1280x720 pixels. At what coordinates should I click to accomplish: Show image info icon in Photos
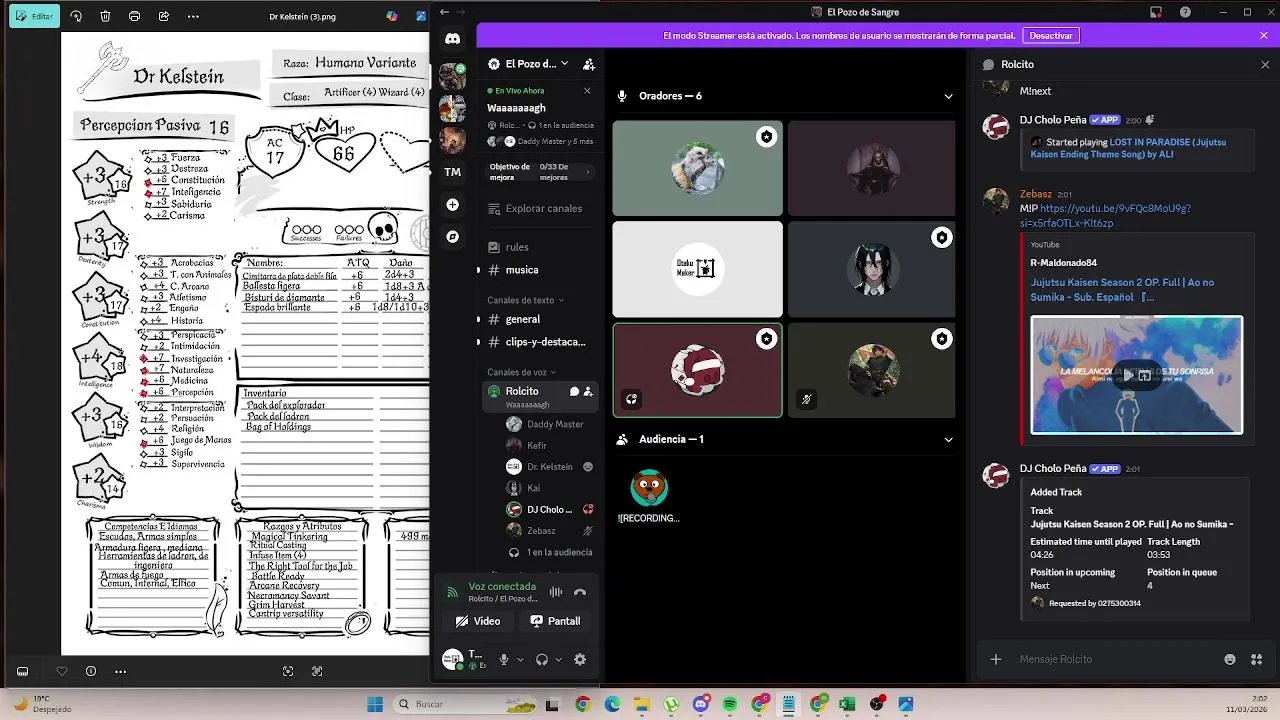click(91, 671)
